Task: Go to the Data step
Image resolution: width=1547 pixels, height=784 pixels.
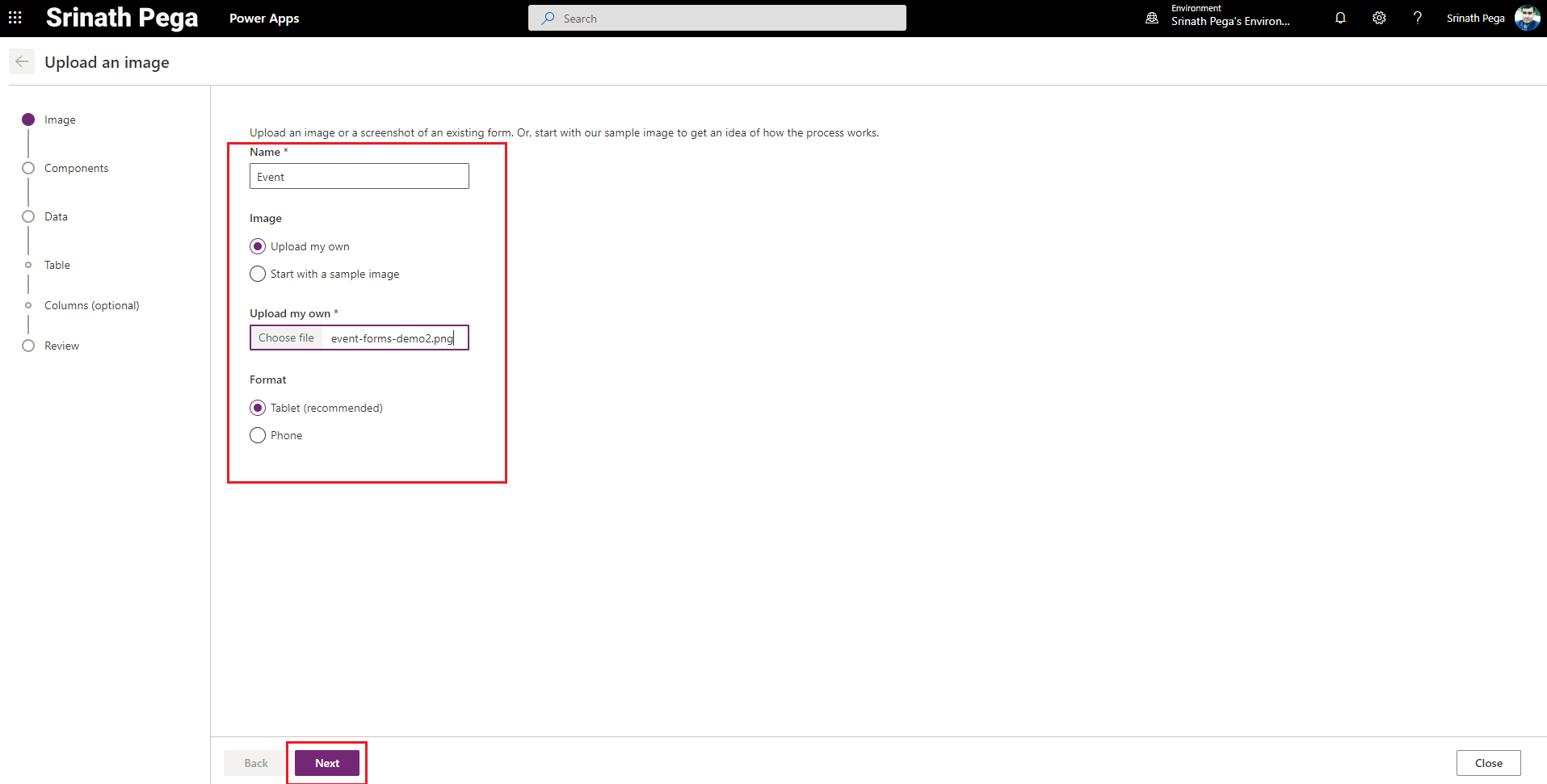Action: [x=56, y=216]
